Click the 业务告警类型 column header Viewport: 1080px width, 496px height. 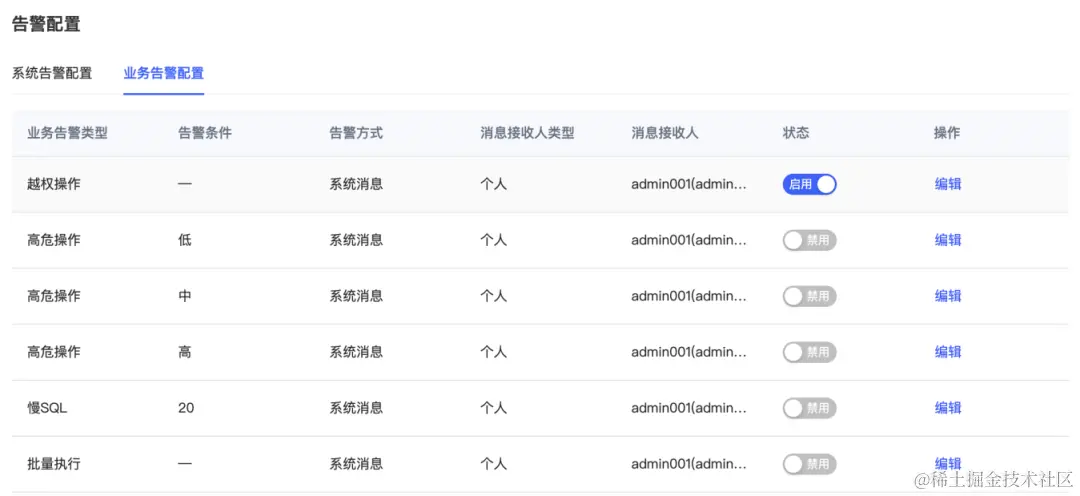[68, 134]
